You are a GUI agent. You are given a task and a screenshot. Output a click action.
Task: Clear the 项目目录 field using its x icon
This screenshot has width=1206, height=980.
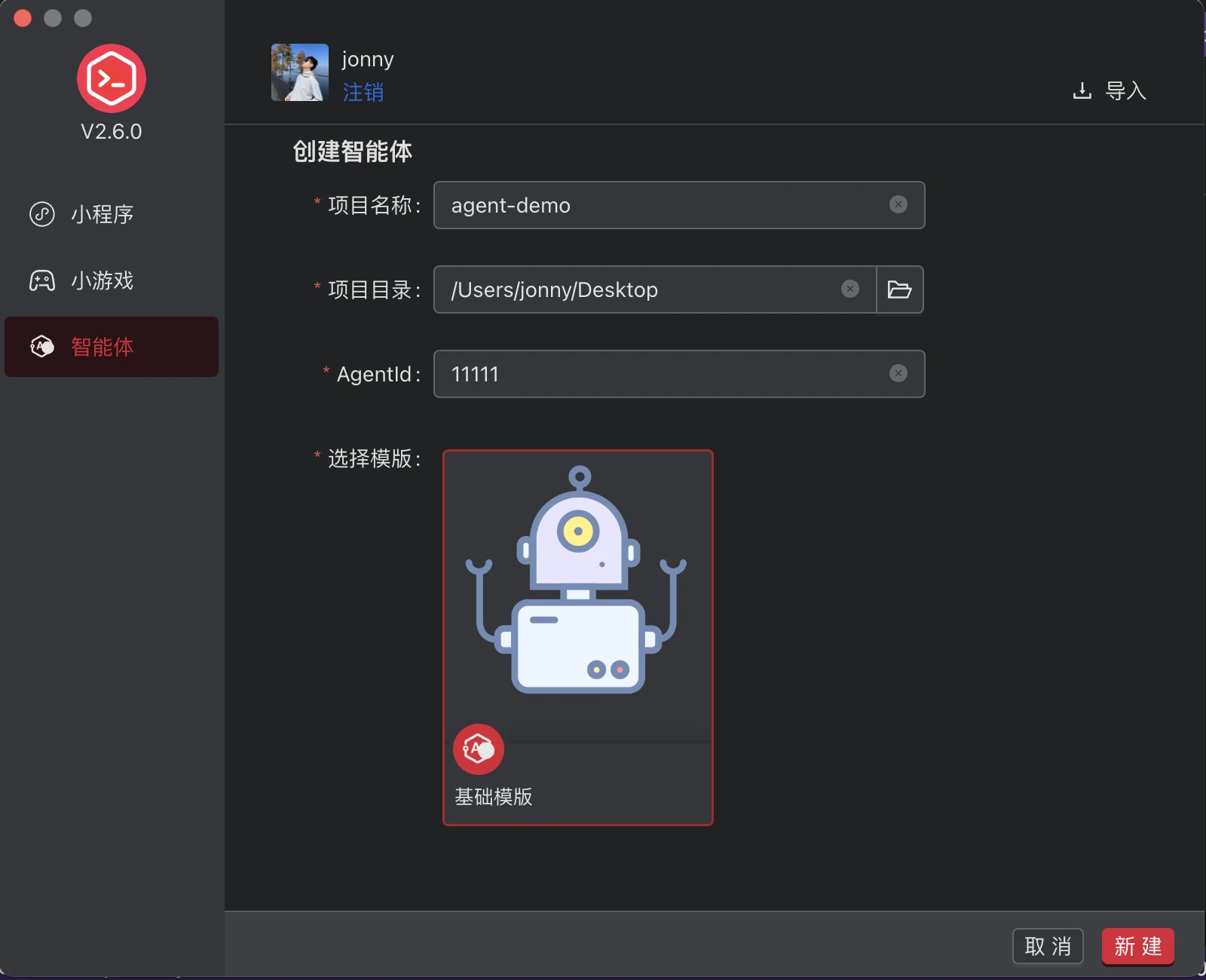tap(850, 289)
